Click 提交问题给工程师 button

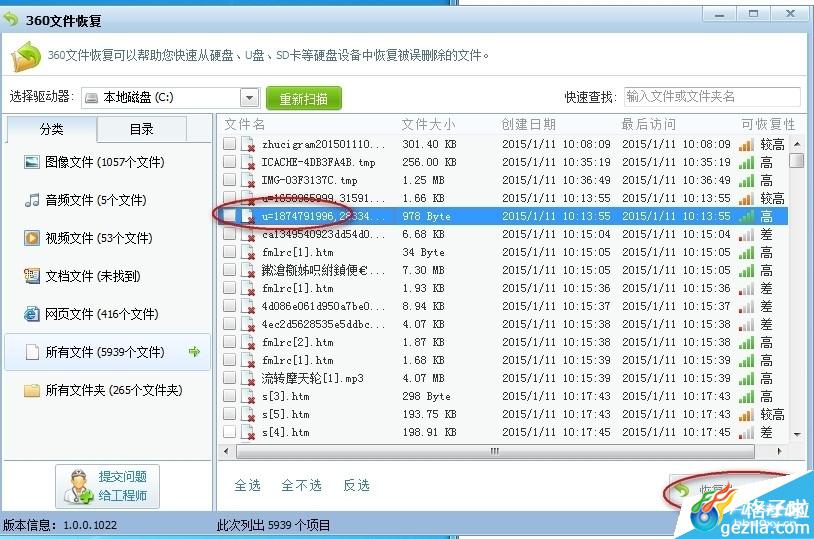[107, 487]
